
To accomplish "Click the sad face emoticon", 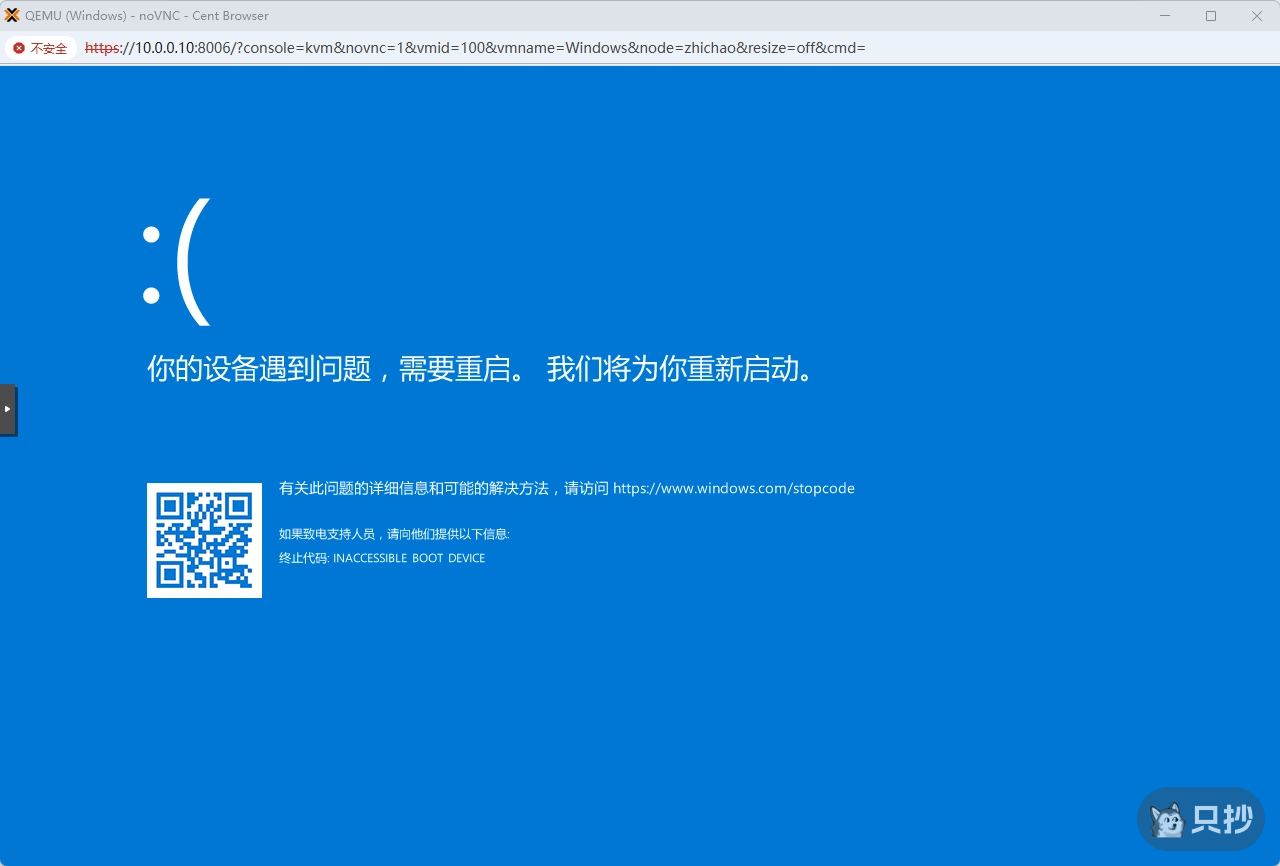I will point(177,263).
